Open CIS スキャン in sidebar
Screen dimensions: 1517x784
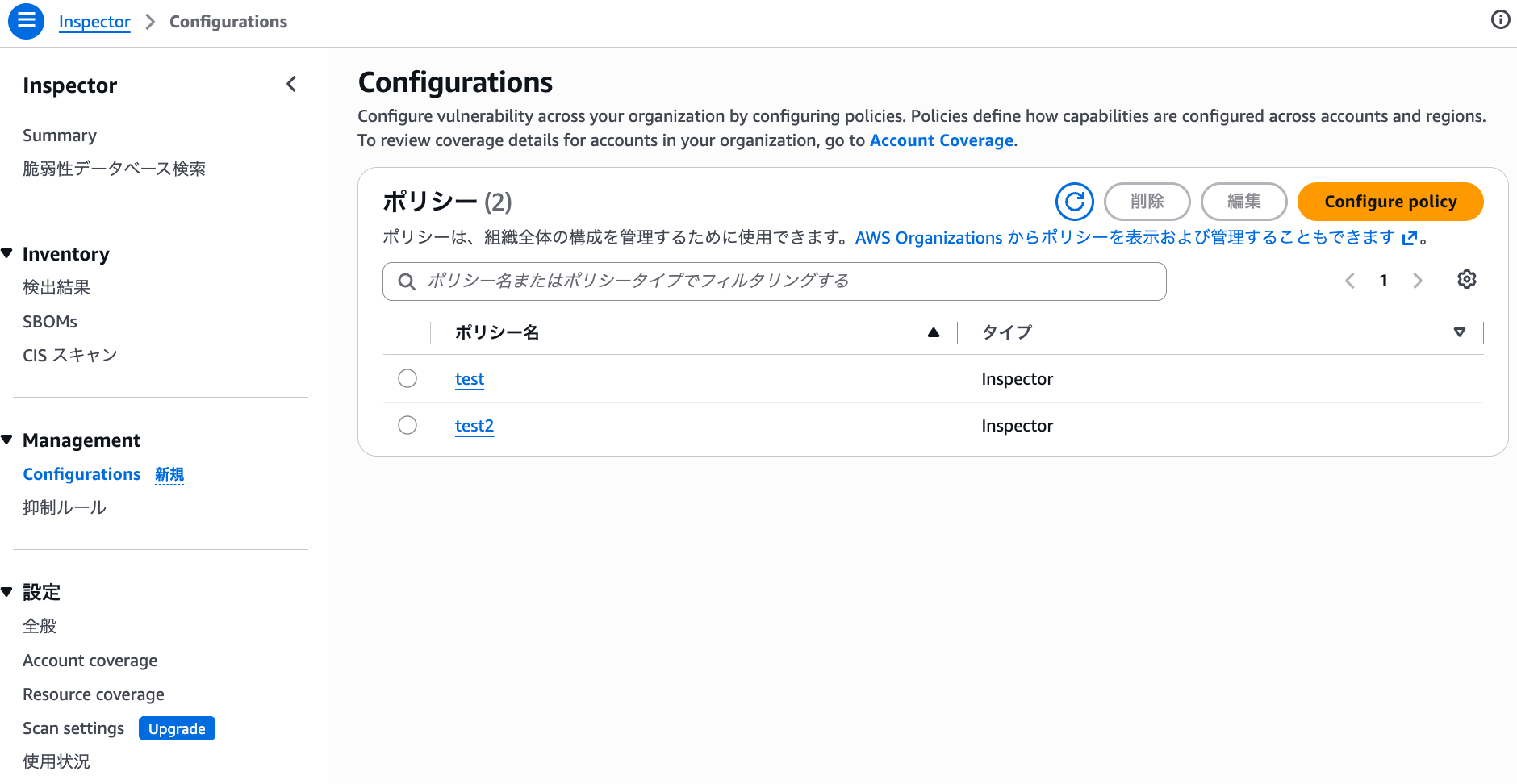point(70,356)
